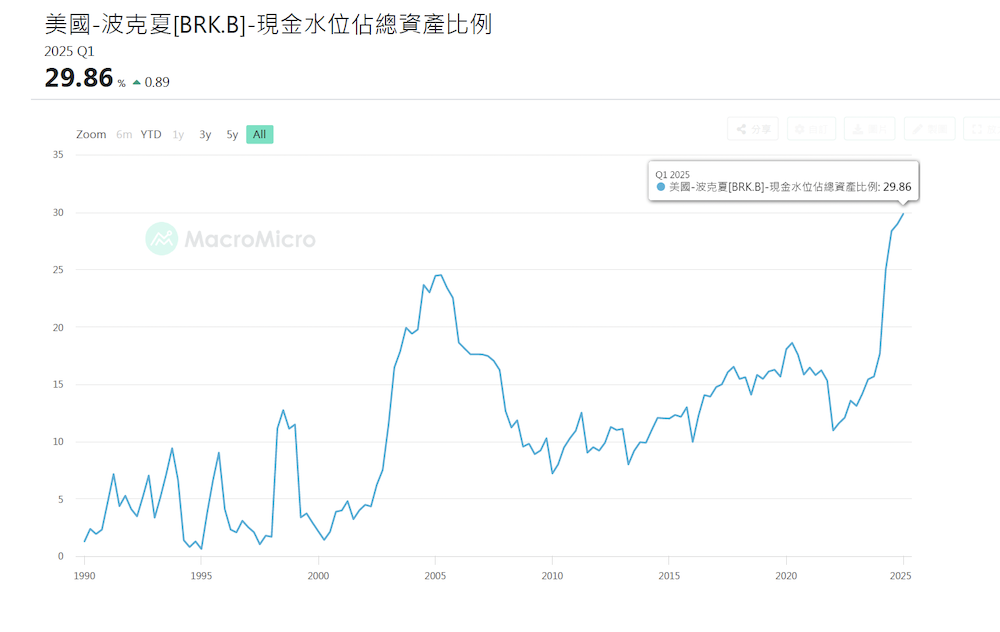This screenshot has height=632, width=1000.
Task: Click the 2025 x-axis label
Action: point(901,576)
